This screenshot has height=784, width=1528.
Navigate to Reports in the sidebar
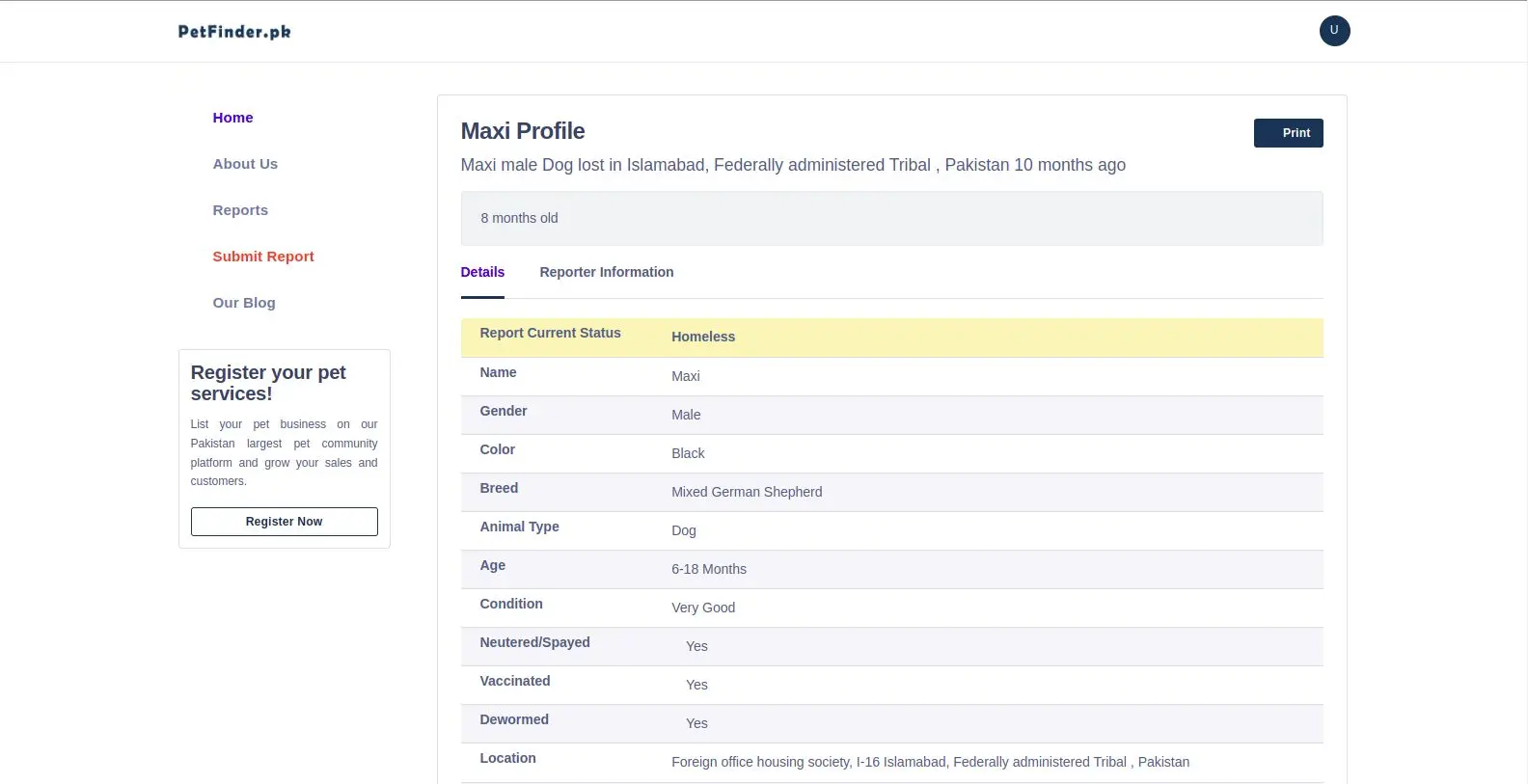(x=240, y=210)
